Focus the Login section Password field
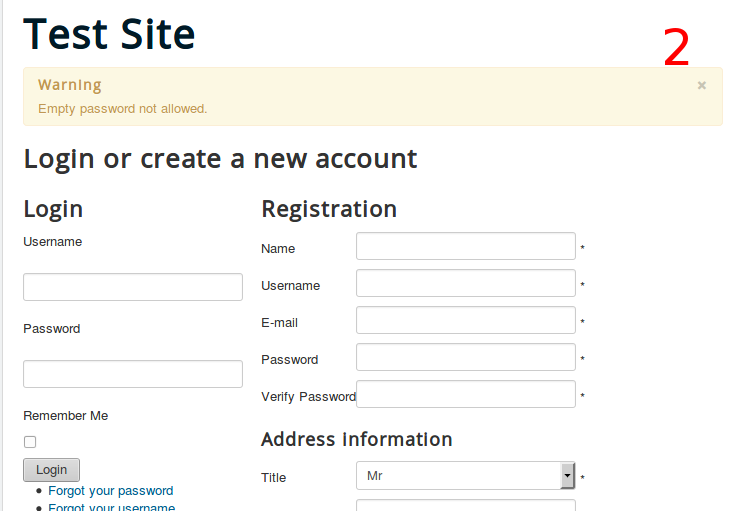Screen dimensions: 737x511 pyautogui.click(x=133, y=374)
